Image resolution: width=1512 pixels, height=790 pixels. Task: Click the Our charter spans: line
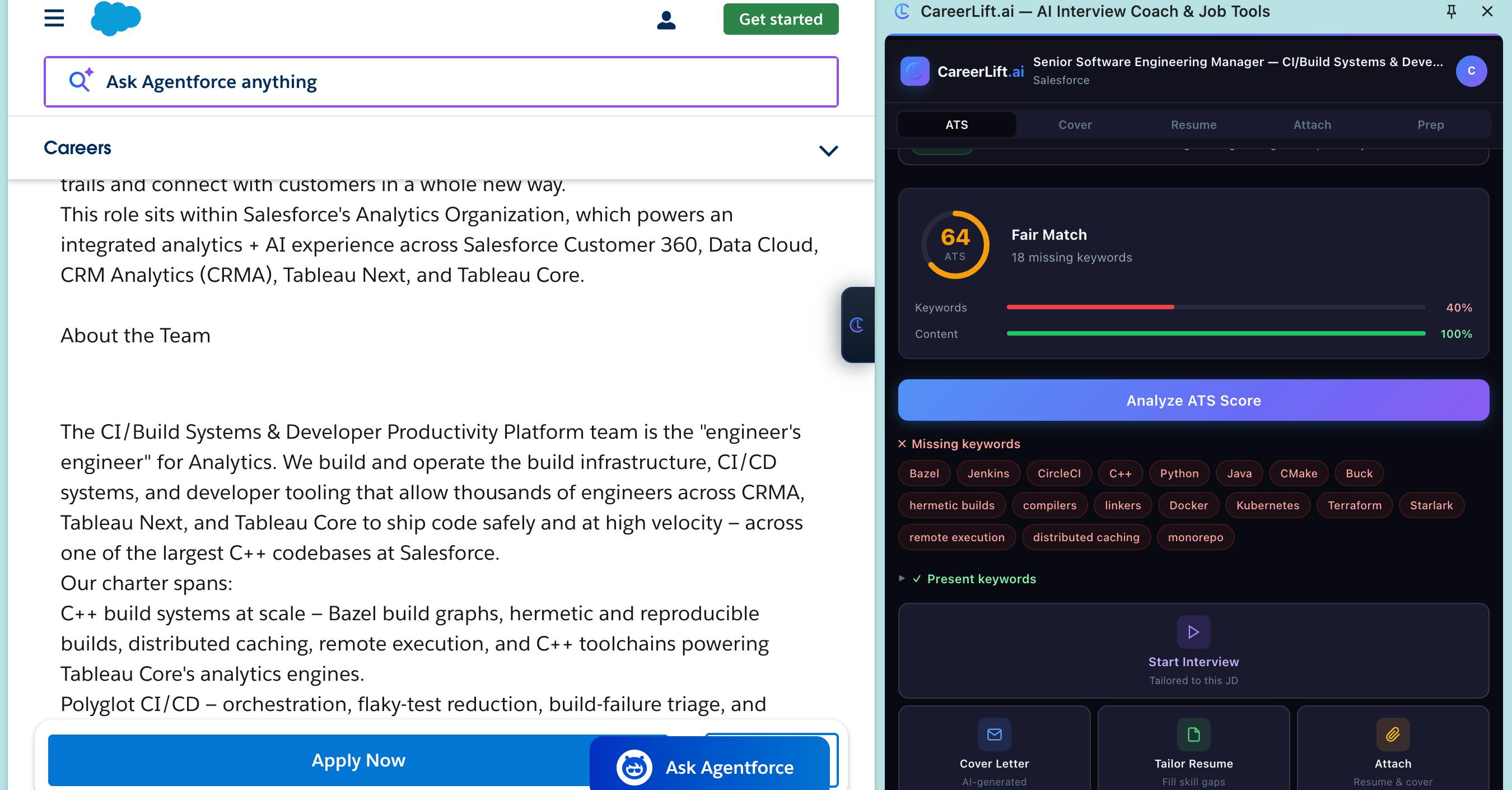147,583
